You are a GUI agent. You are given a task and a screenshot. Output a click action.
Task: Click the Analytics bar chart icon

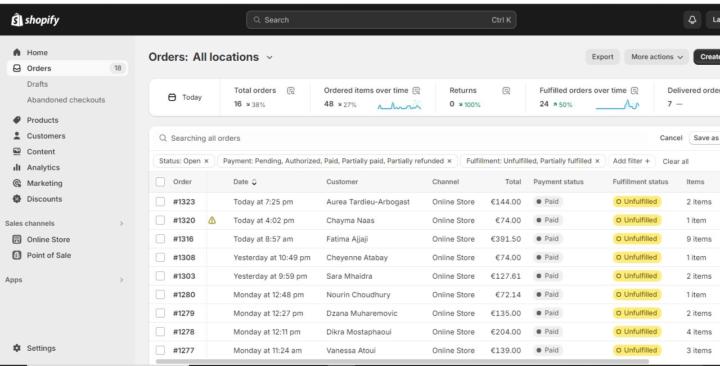(x=17, y=167)
